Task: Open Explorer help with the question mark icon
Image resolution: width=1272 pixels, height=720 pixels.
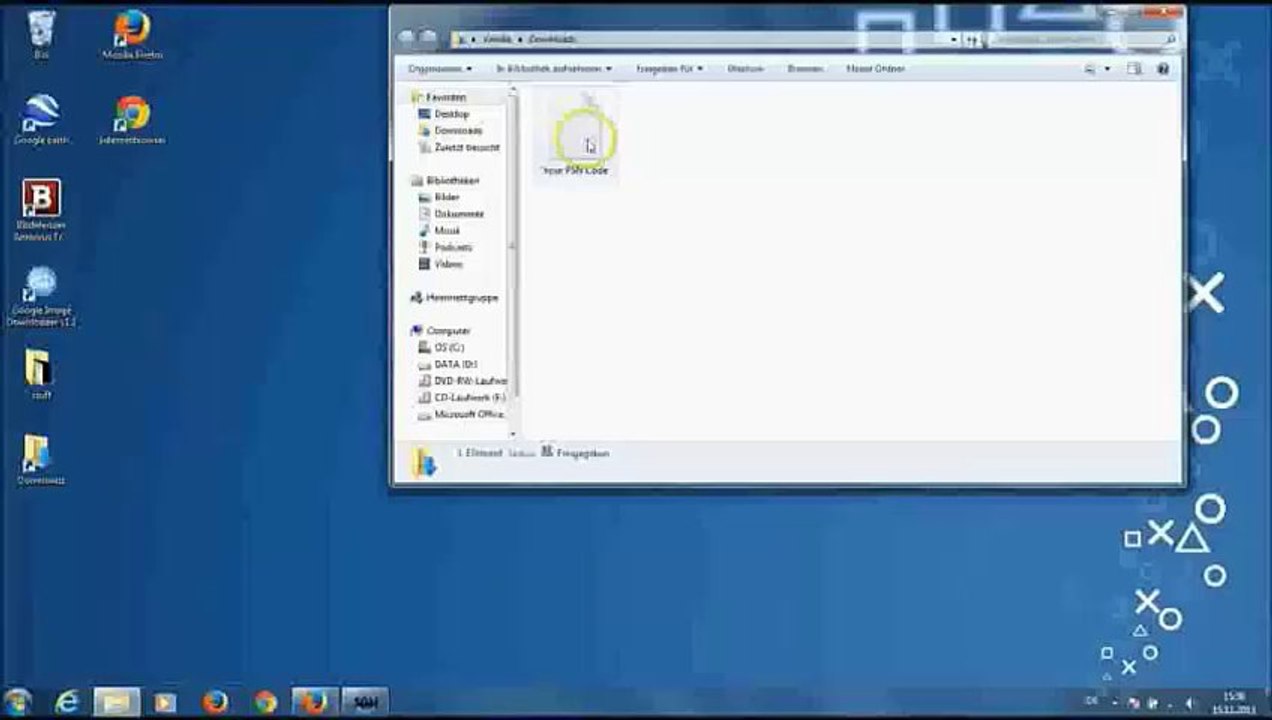Action: coord(1163,69)
